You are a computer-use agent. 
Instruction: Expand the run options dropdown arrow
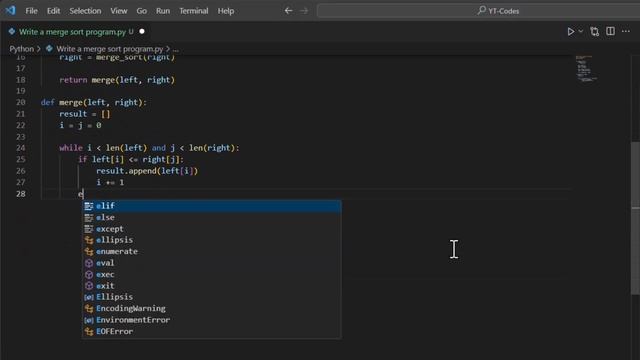click(x=581, y=31)
